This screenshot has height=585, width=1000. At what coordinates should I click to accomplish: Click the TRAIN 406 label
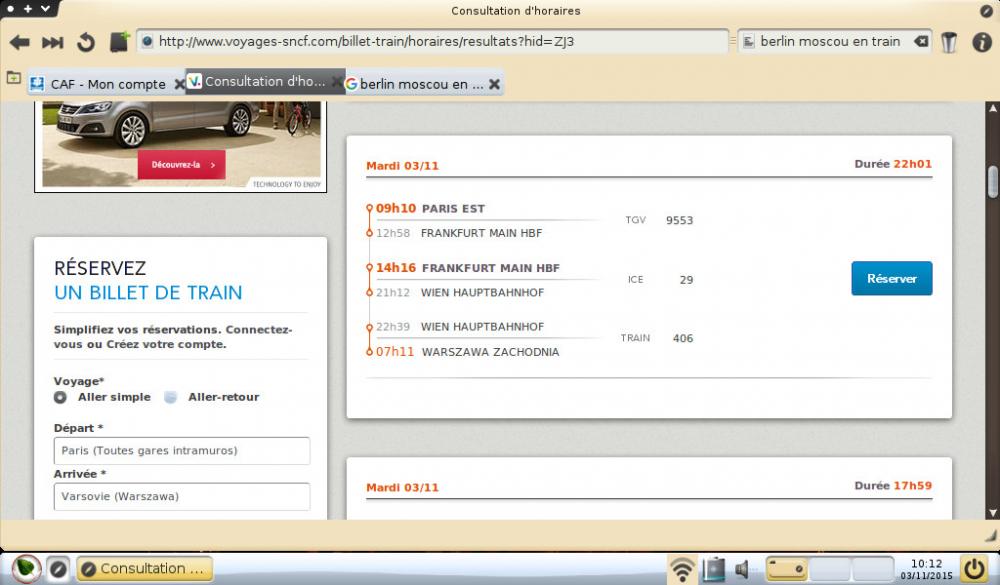657,338
